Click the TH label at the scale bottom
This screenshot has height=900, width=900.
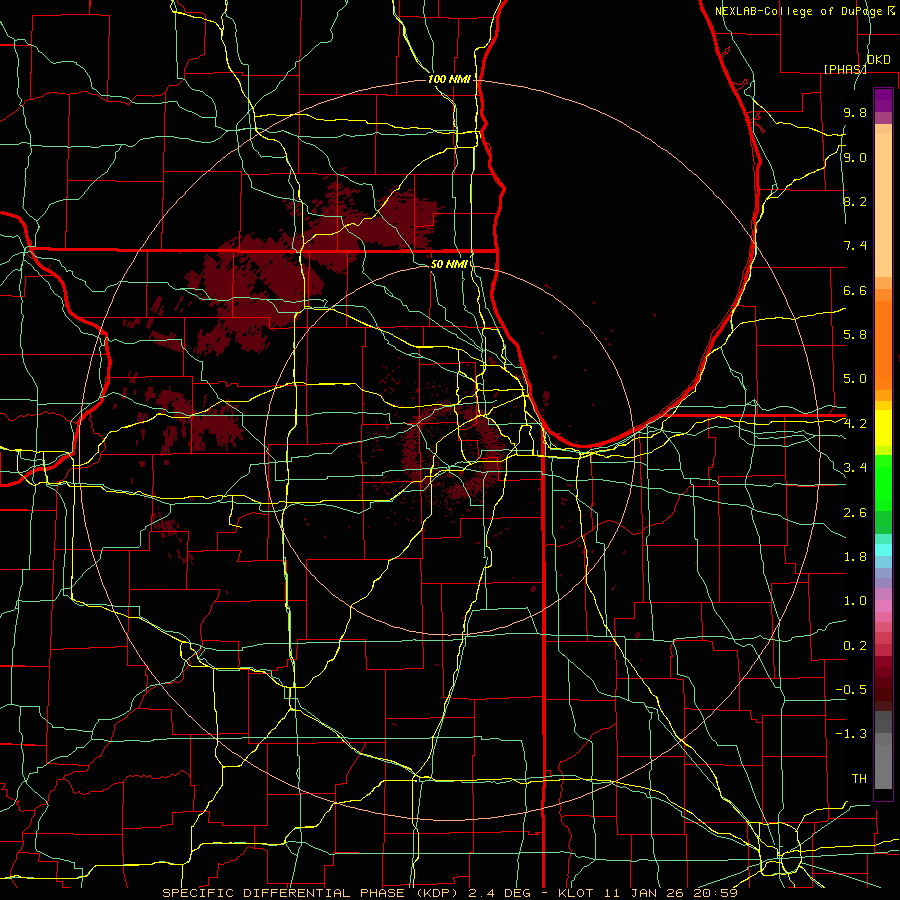coord(859,779)
